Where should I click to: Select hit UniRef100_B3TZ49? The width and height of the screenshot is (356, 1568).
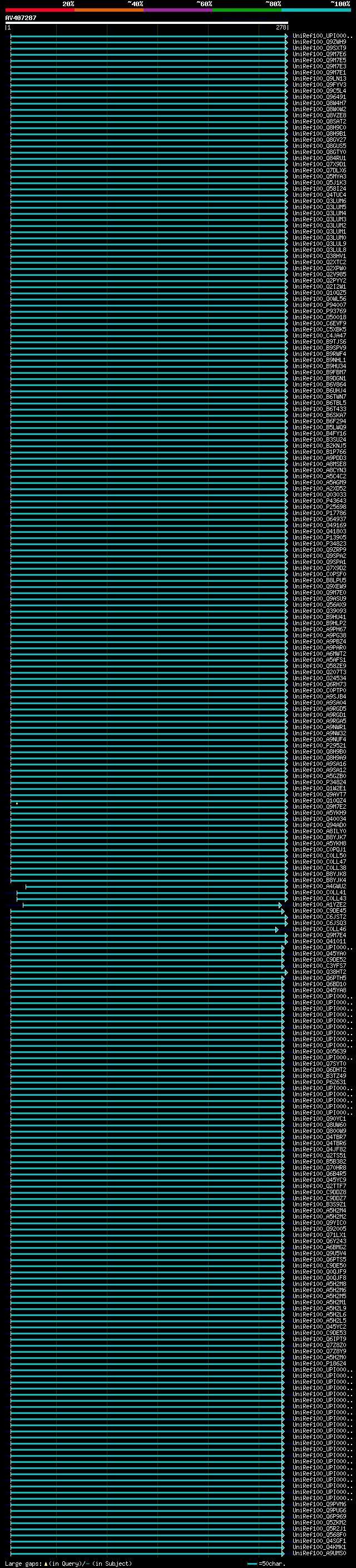319,1076
